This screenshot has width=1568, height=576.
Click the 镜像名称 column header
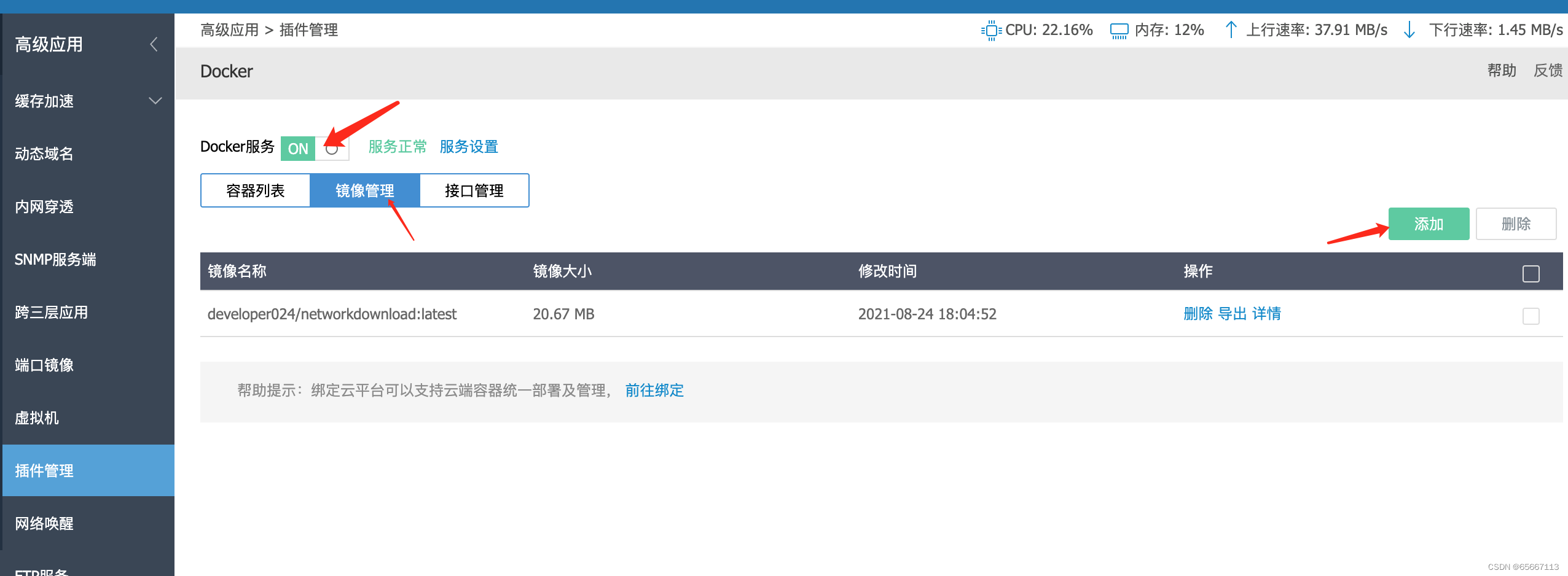click(237, 271)
